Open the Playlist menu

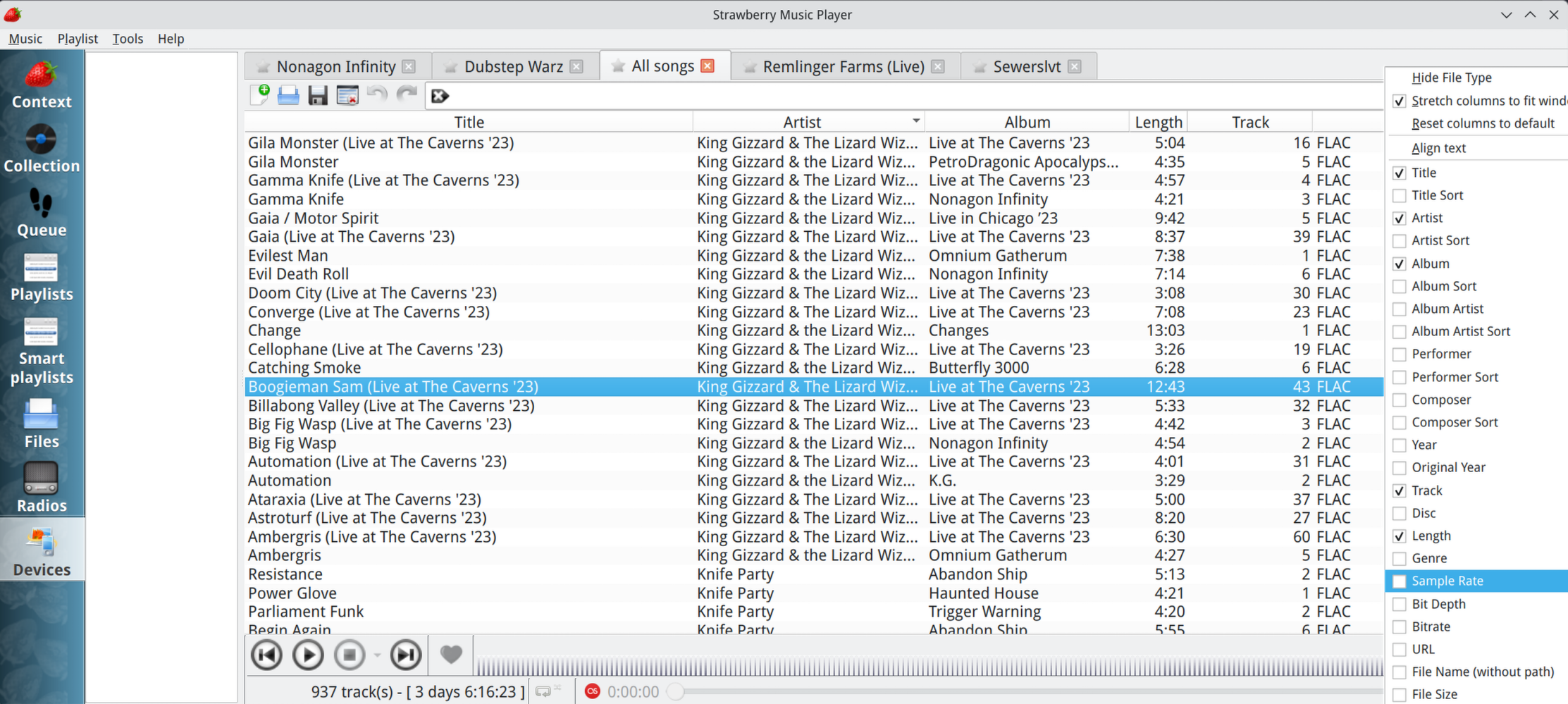tap(78, 39)
